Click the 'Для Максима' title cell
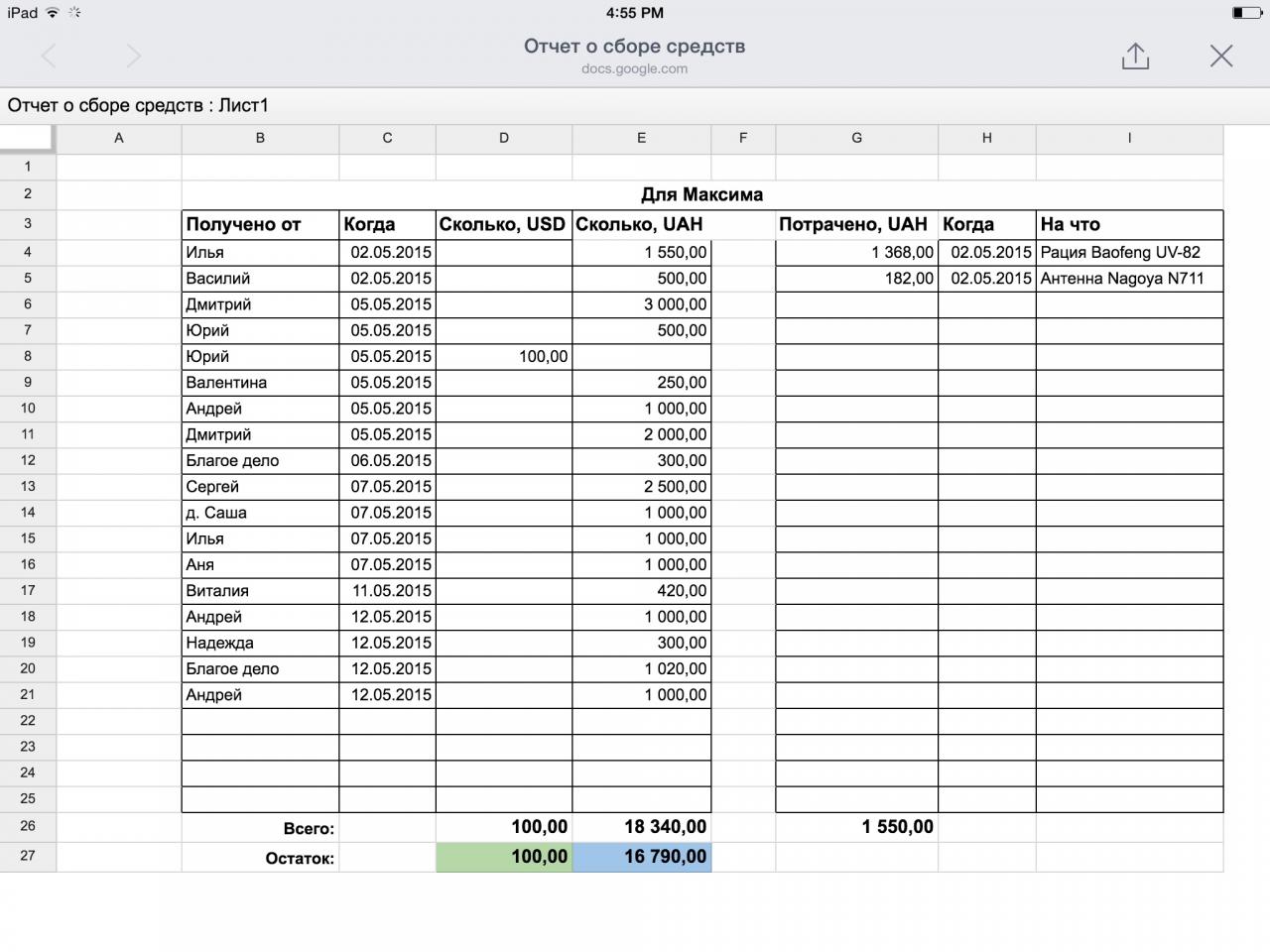This screenshot has height=952, width=1270. coord(701,194)
